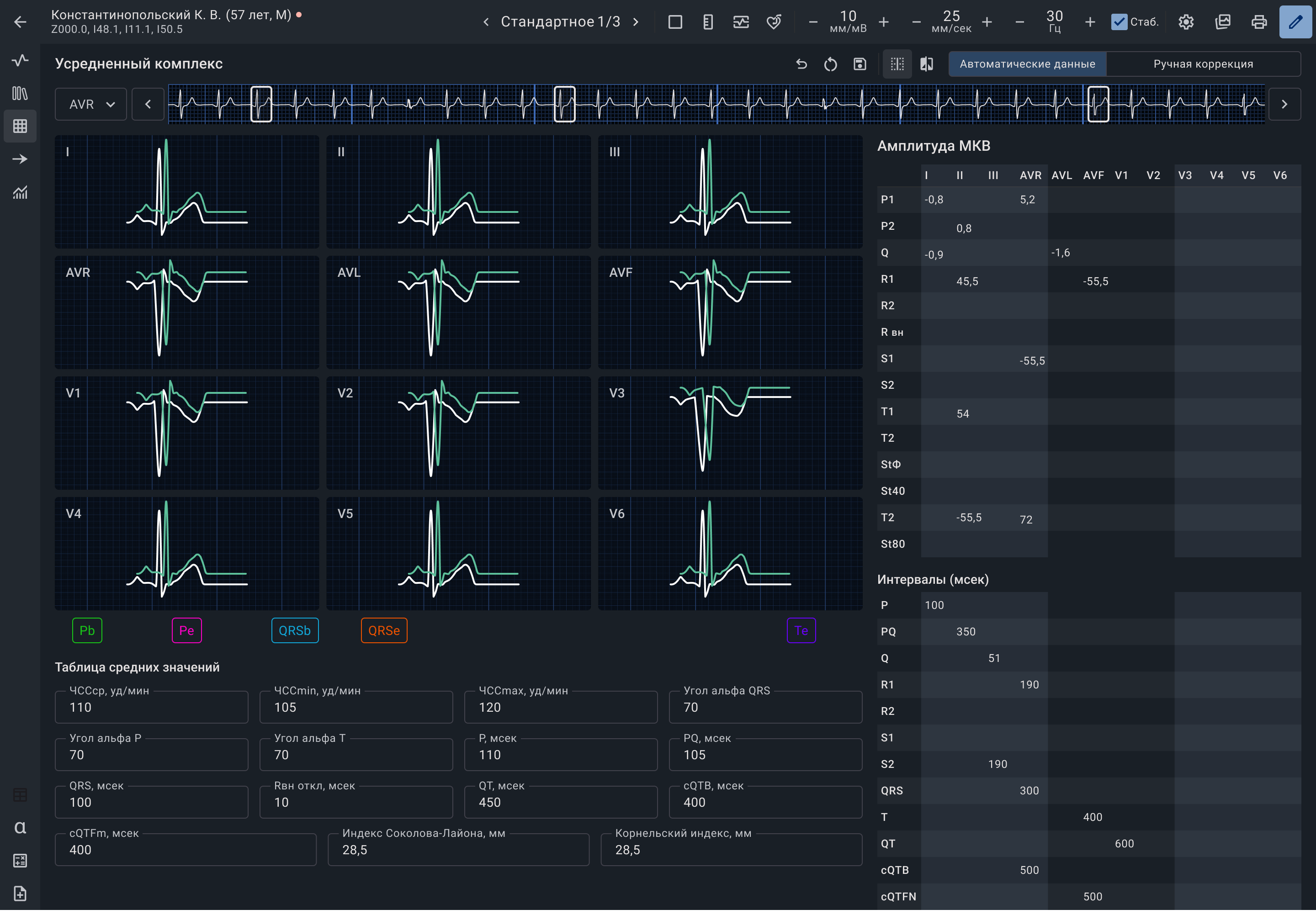This screenshot has width=1316, height=915.
Task: Decrease filter frequency Гц
Action: (x=1019, y=22)
